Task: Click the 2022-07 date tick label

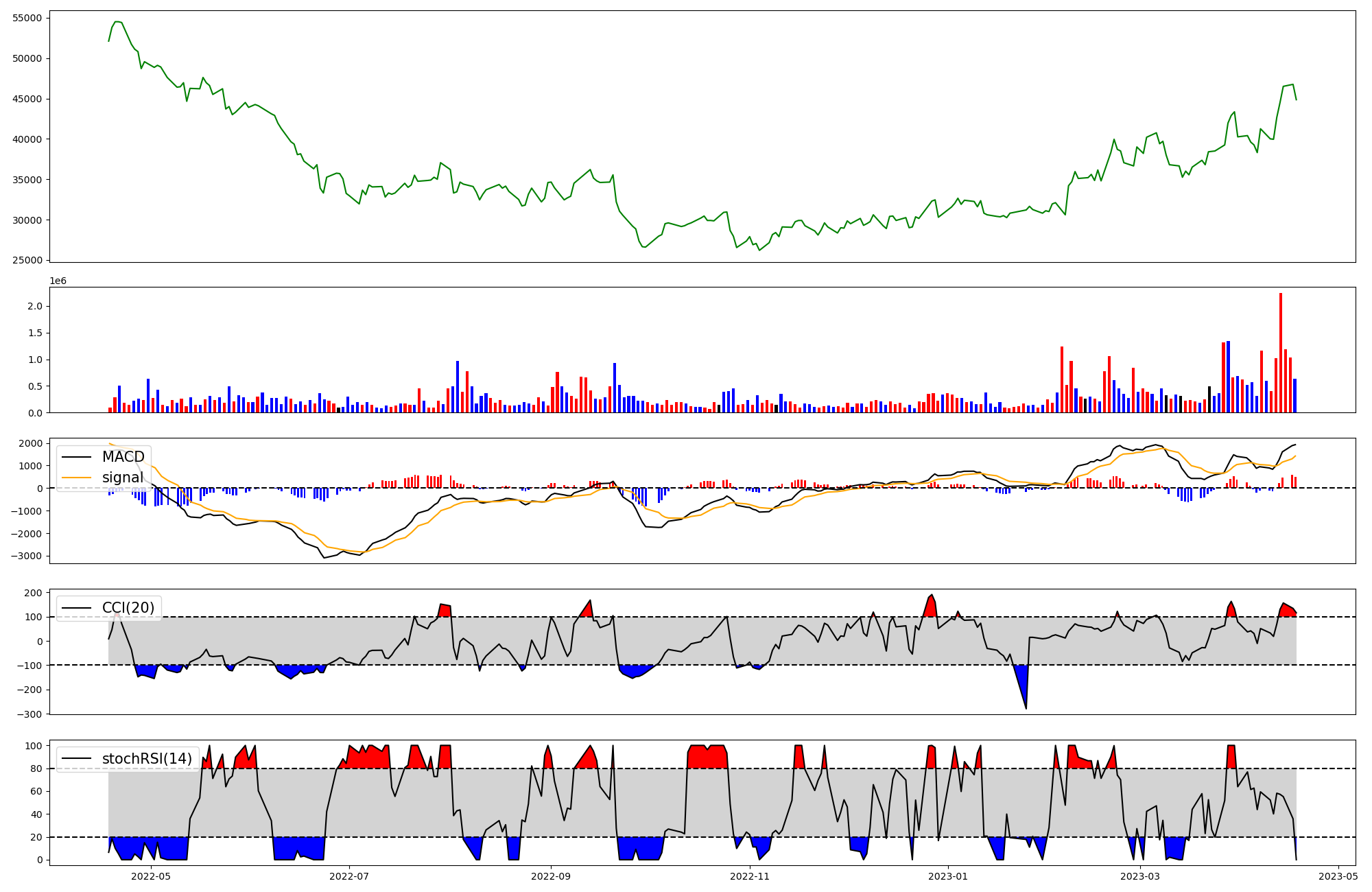Action: tap(349, 876)
